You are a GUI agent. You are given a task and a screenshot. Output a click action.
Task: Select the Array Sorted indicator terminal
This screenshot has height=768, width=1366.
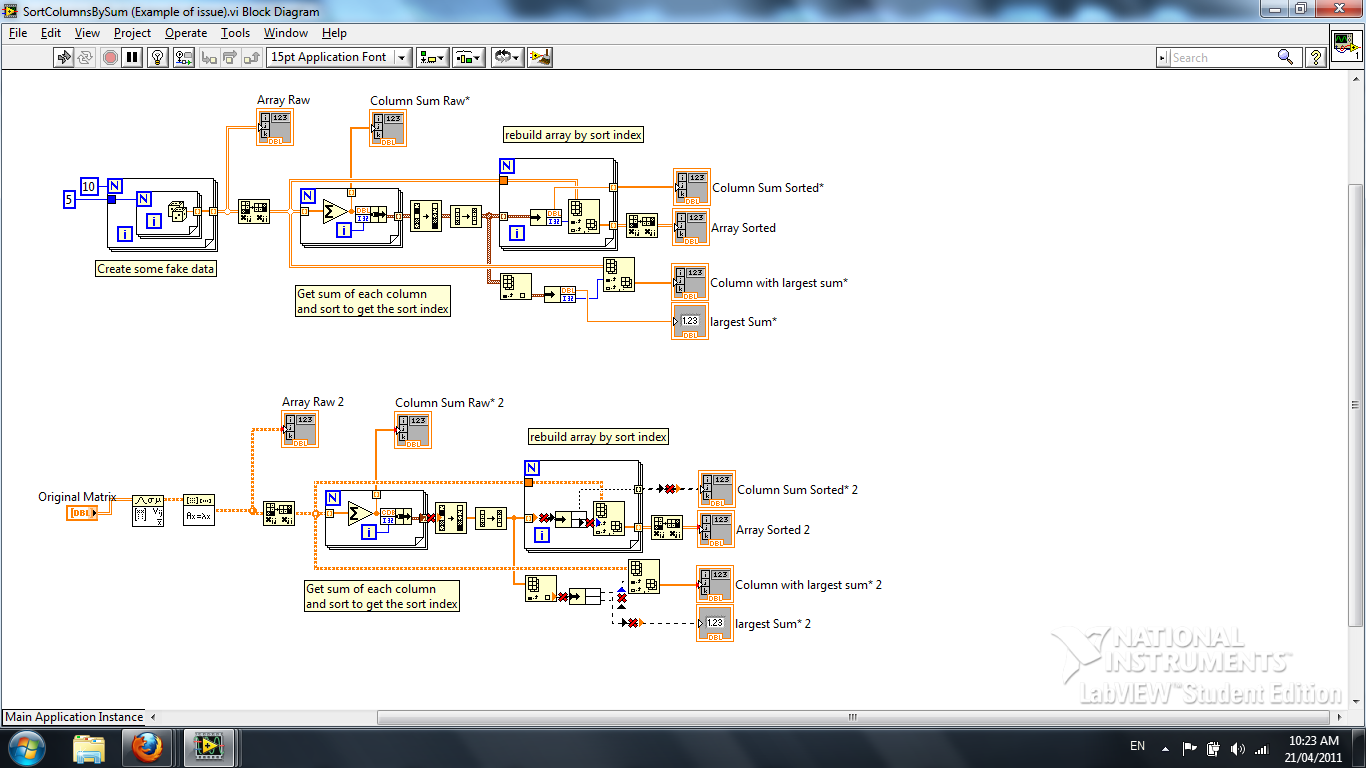coord(692,227)
